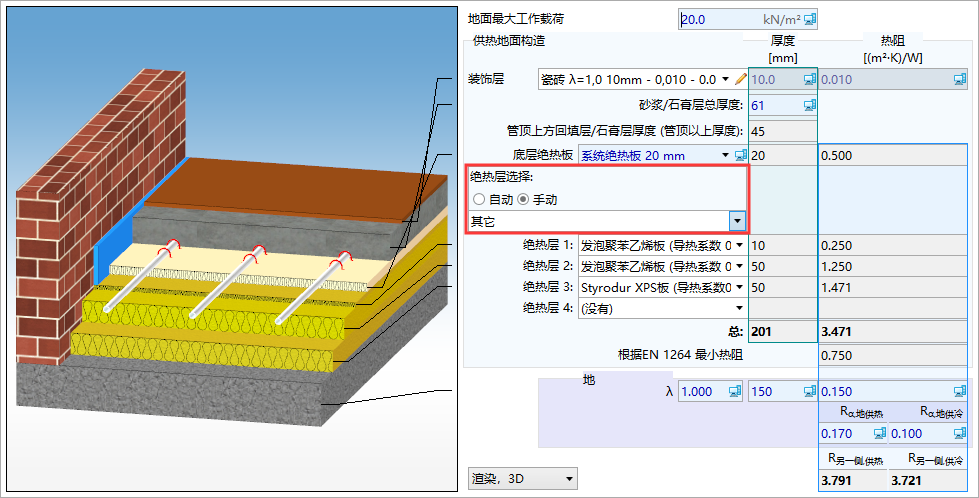Click computer icon in 砂浆/石膏层总厚度 field
The height and width of the screenshot is (498, 979).
click(809, 105)
